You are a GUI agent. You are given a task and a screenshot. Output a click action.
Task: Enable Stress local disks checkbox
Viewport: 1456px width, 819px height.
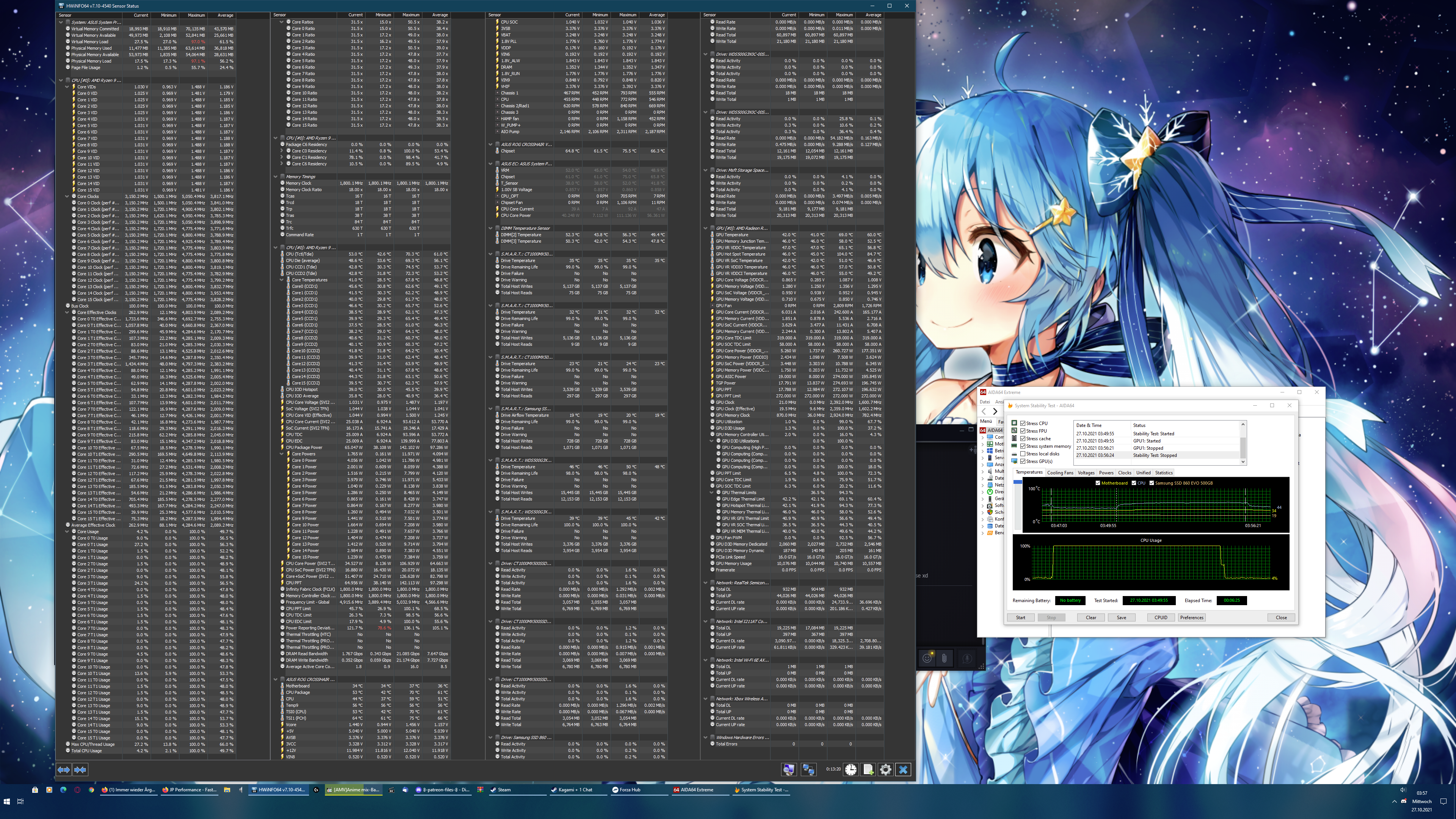[x=1023, y=454]
